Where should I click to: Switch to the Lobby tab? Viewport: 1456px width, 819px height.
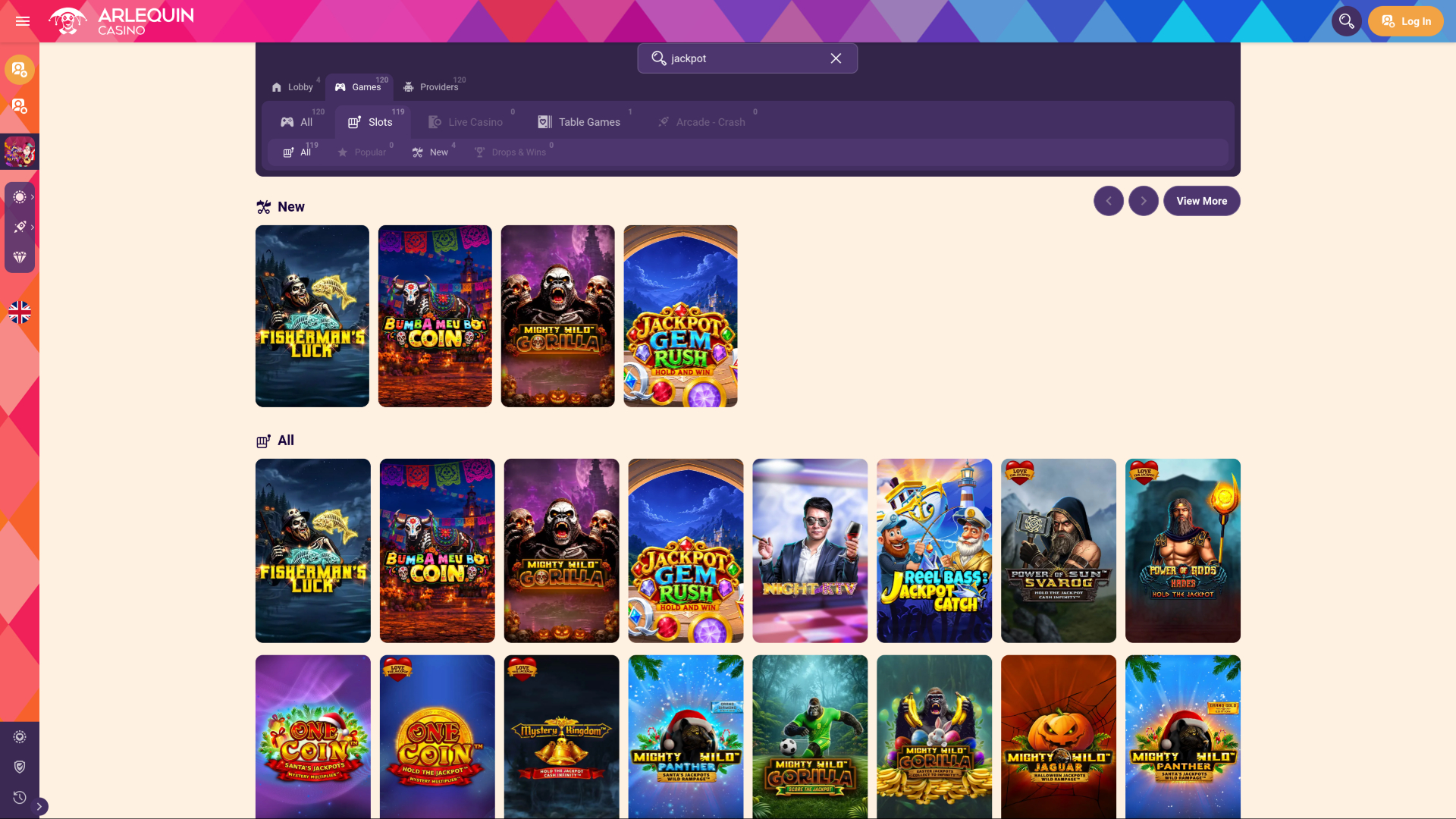(293, 86)
